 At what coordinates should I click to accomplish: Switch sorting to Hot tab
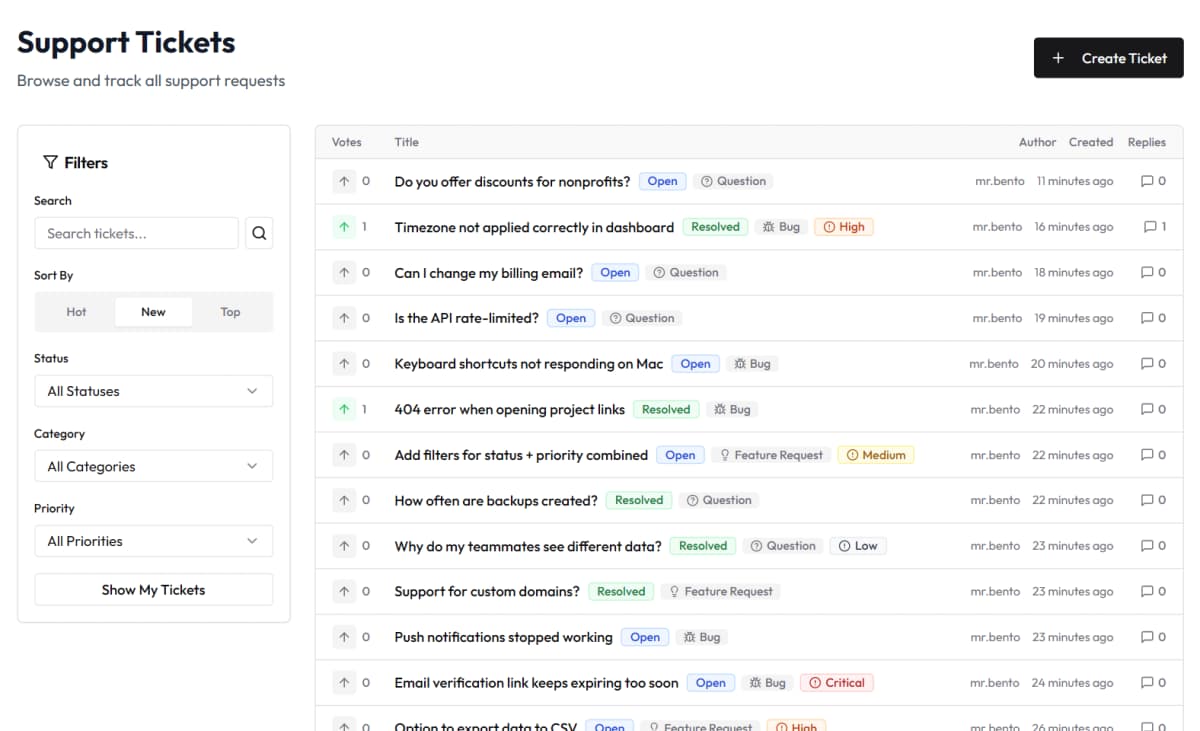76,312
